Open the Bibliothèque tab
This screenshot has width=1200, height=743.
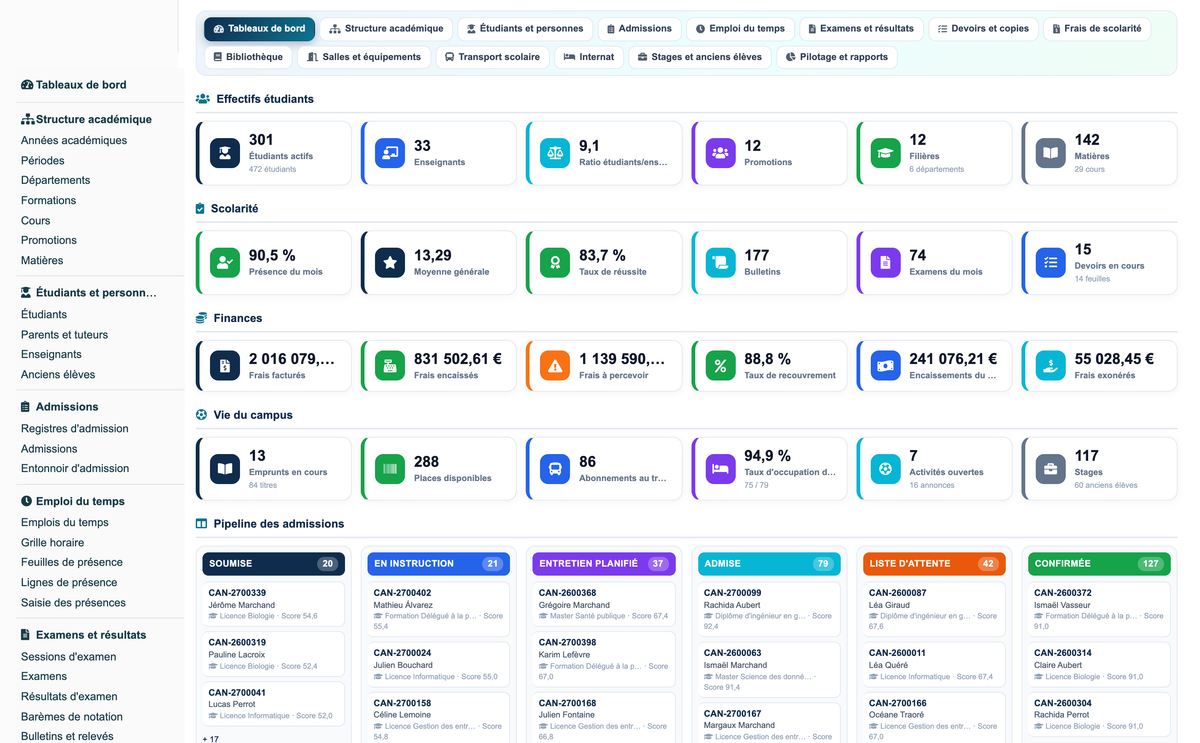[x=249, y=57]
